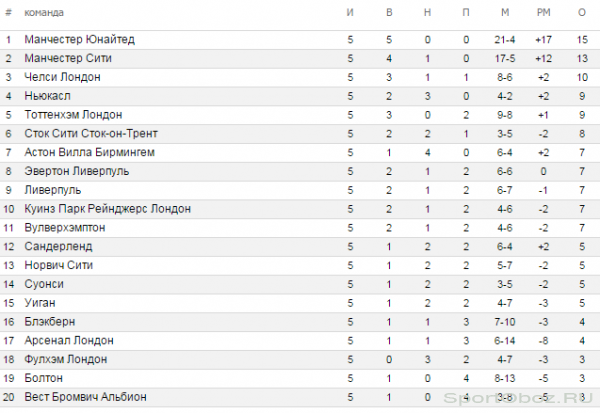Click the М goals column header
This screenshot has width=600, height=413.
505,13
